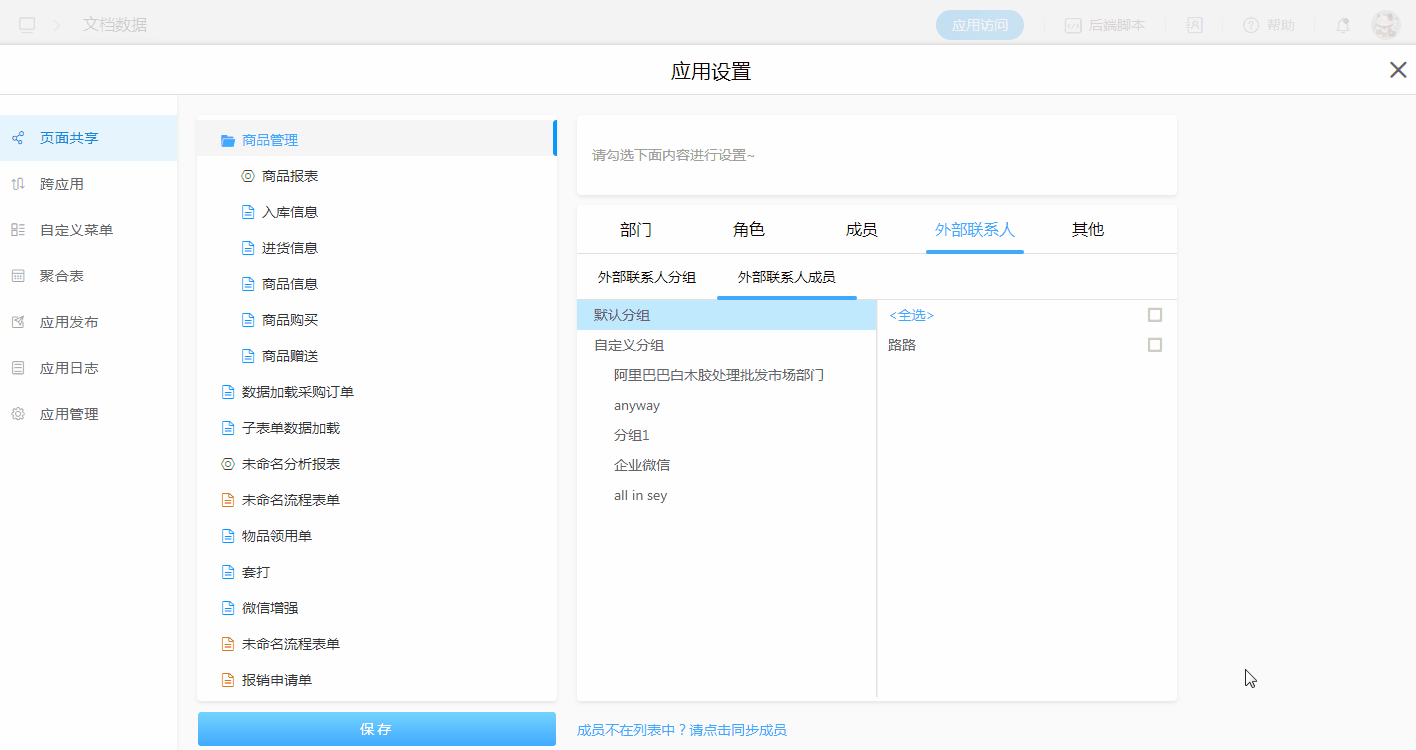Select the 企业微信 group
The height and width of the screenshot is (750, 1416).
[642, 465]
